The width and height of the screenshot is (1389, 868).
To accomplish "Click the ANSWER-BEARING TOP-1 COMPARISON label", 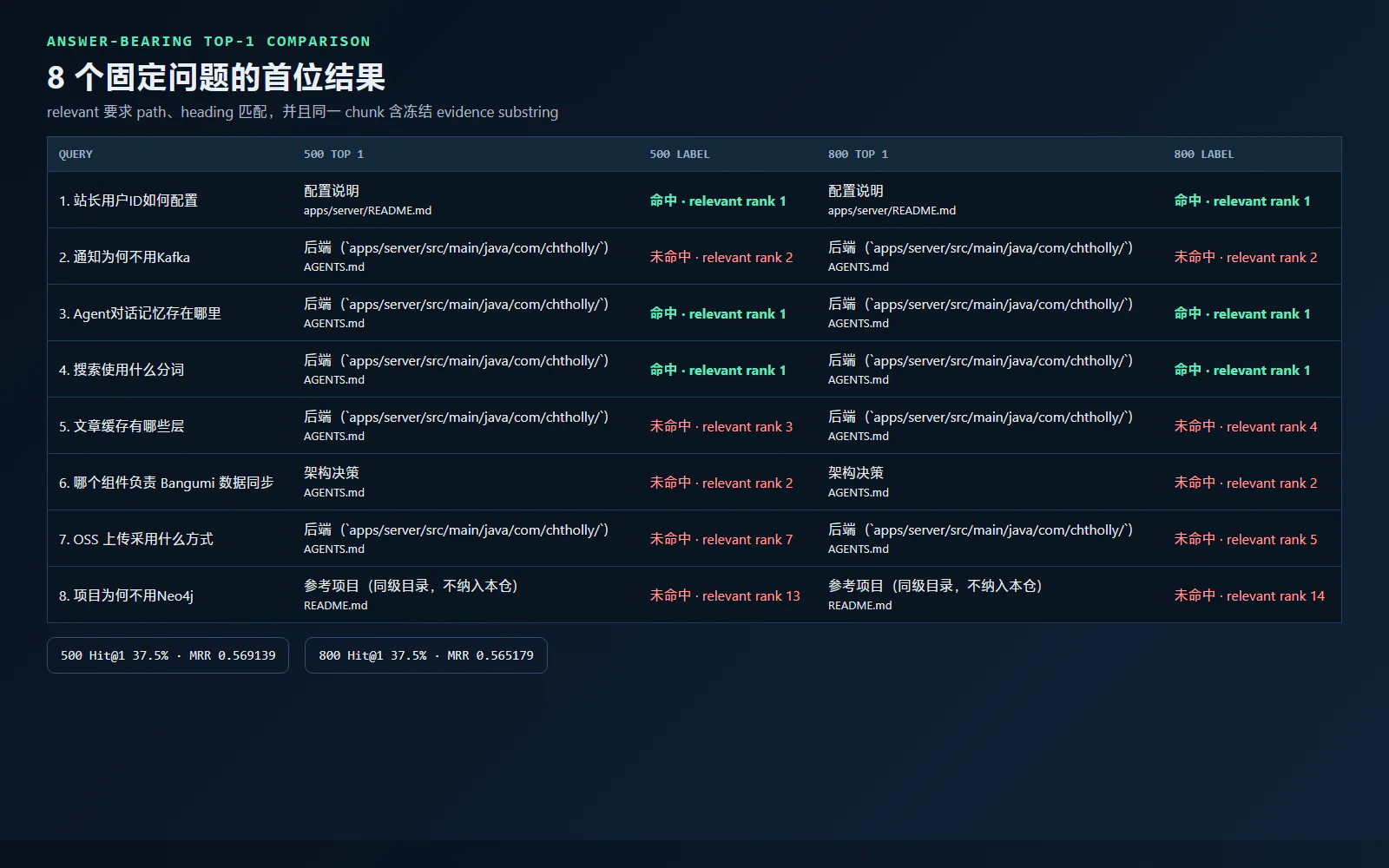I will 208,42.
